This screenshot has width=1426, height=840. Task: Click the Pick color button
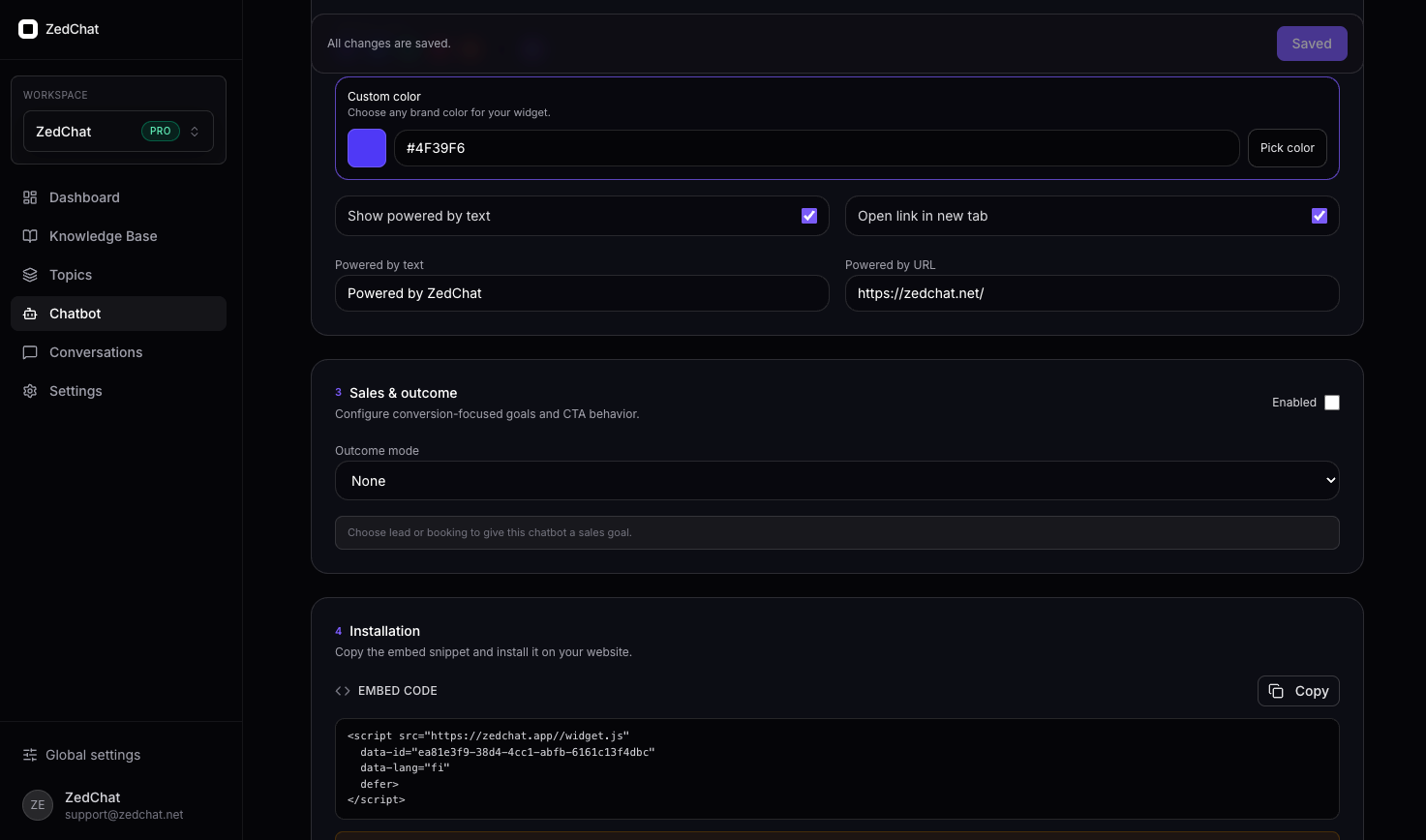[x=1287, y=148]
